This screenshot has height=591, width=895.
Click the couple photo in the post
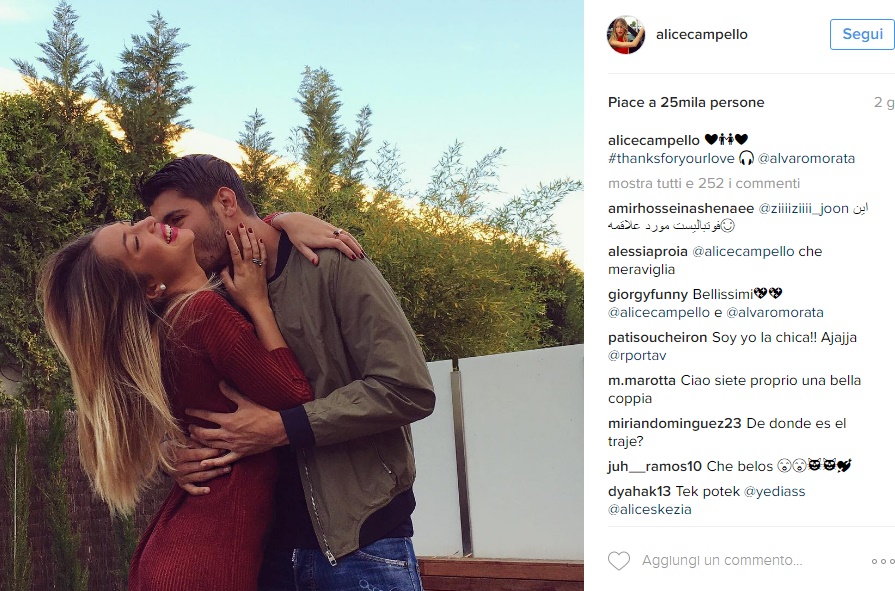coord(292,295)
